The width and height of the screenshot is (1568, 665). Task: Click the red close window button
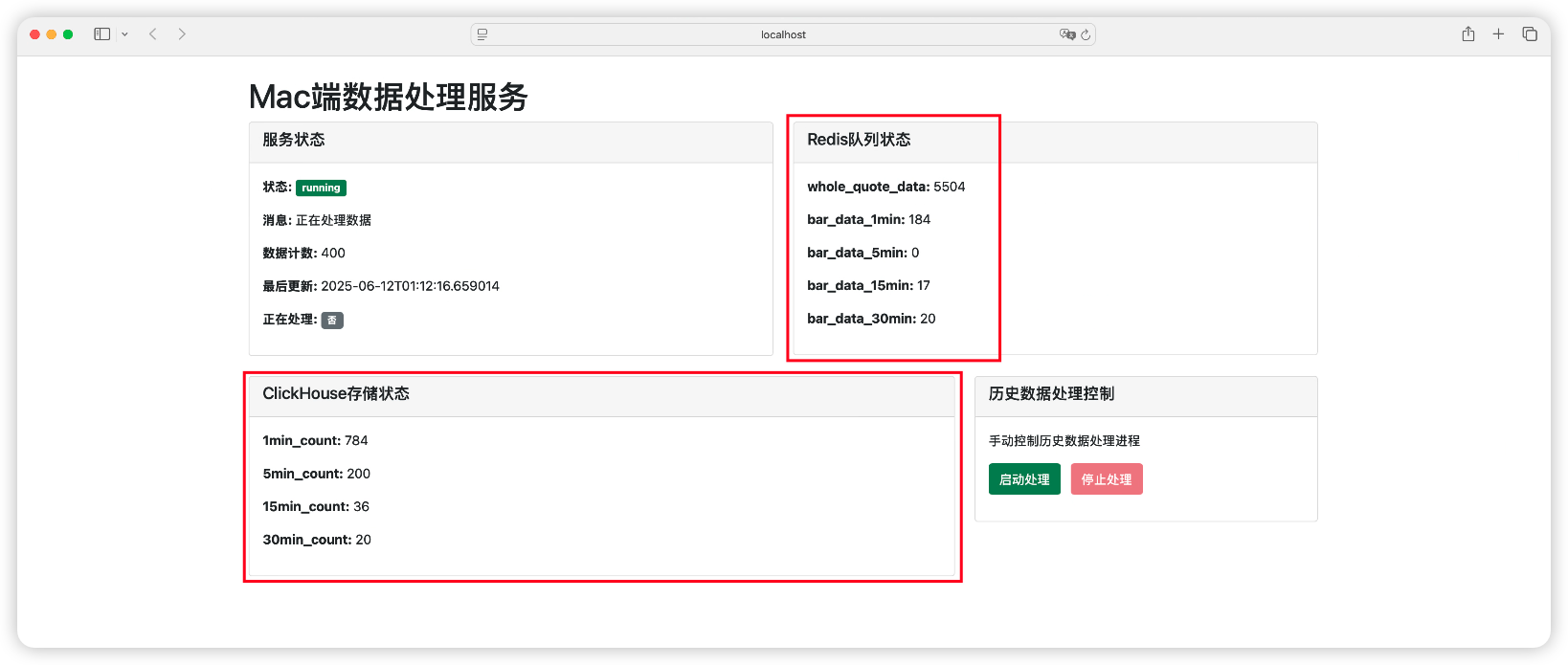tap(34, 34)
